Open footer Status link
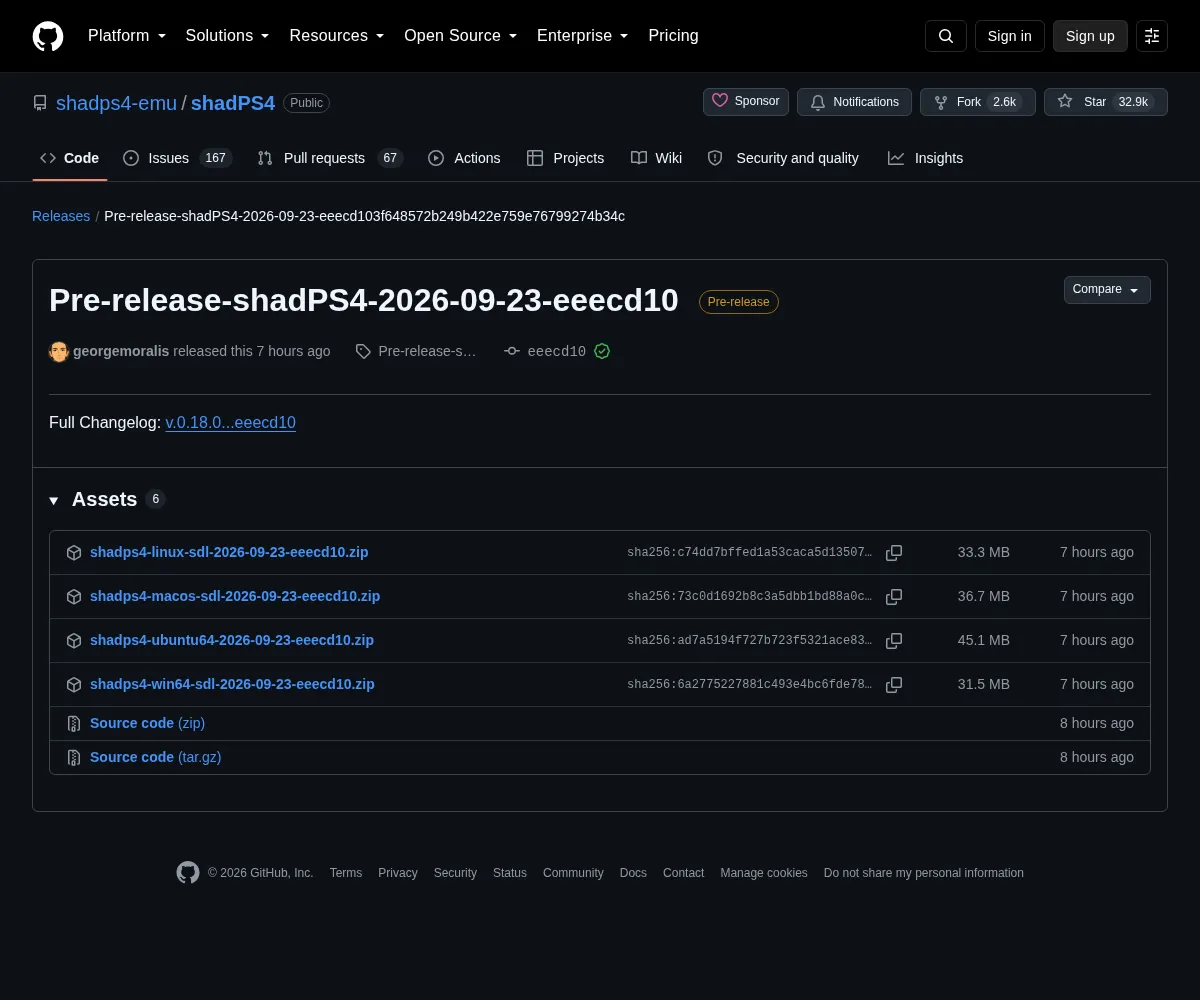Image resolution: width=1200 pixels, height=1000 pixels. (510, 873)
